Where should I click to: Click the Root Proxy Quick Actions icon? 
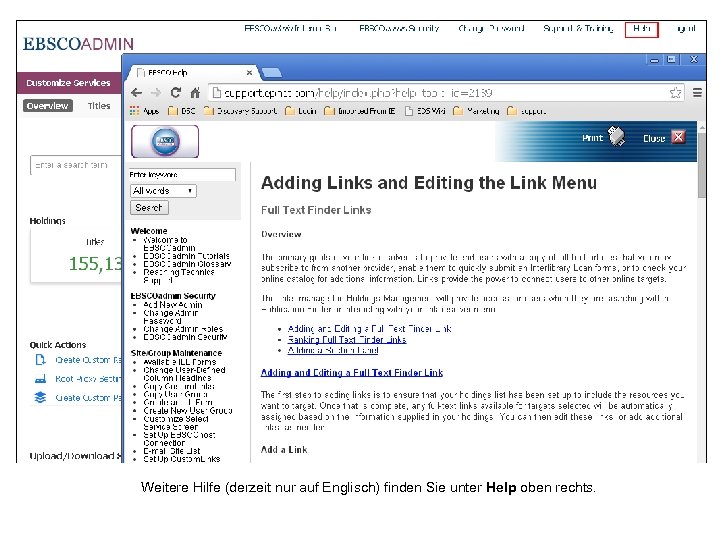pos(40,379)
